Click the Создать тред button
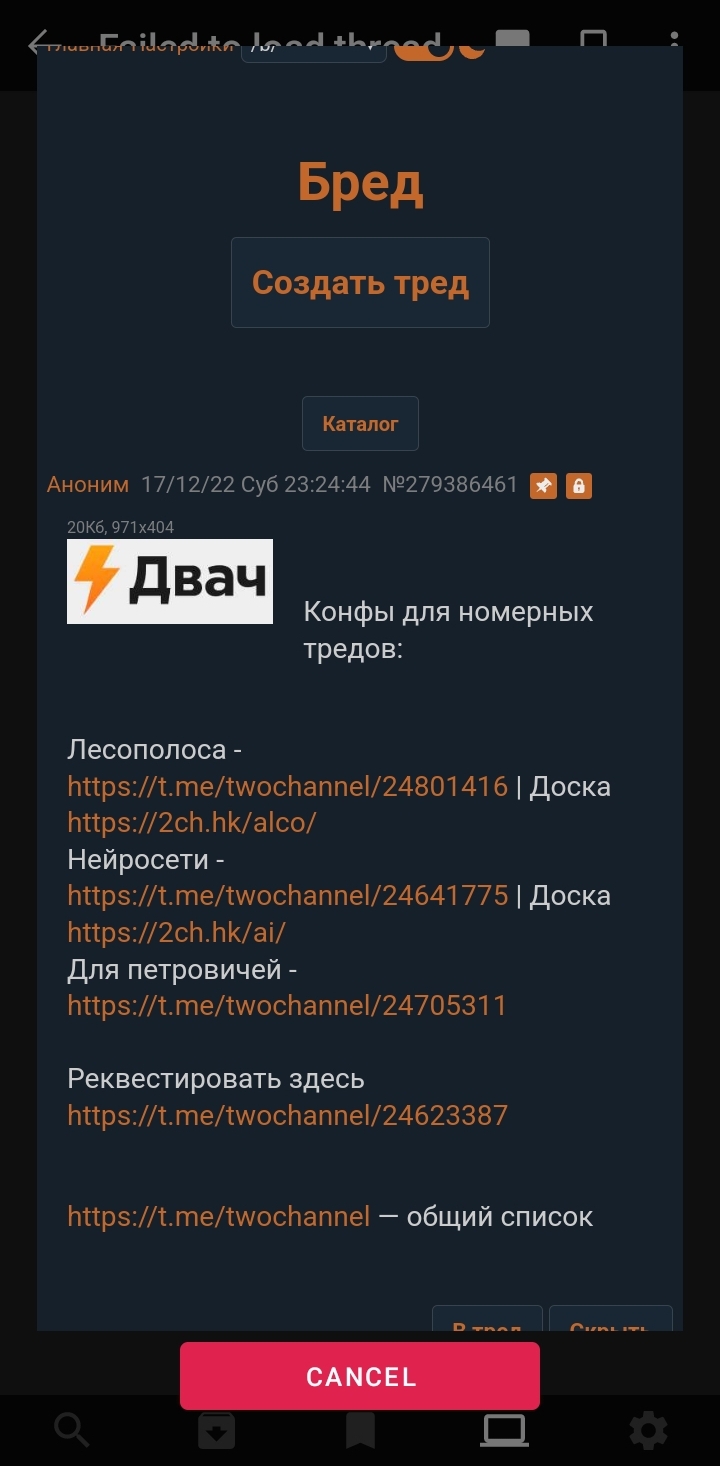 click(x=360, y=282)
